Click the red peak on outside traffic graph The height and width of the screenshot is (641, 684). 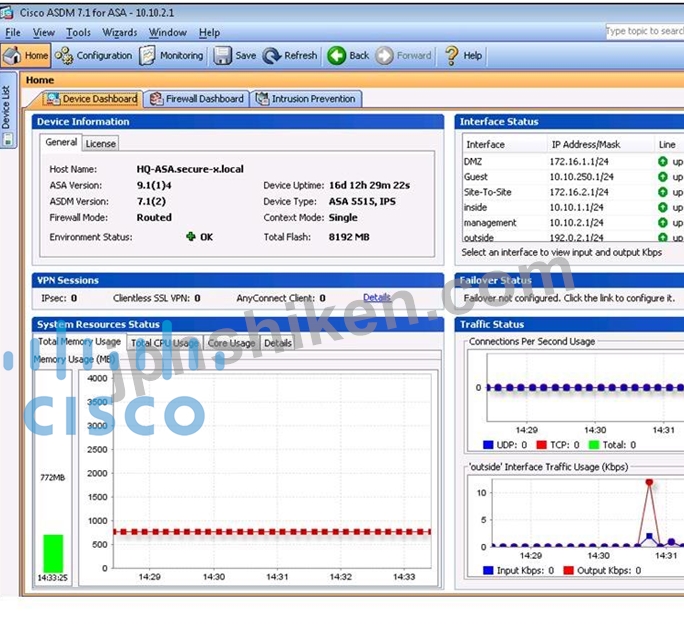649,482
